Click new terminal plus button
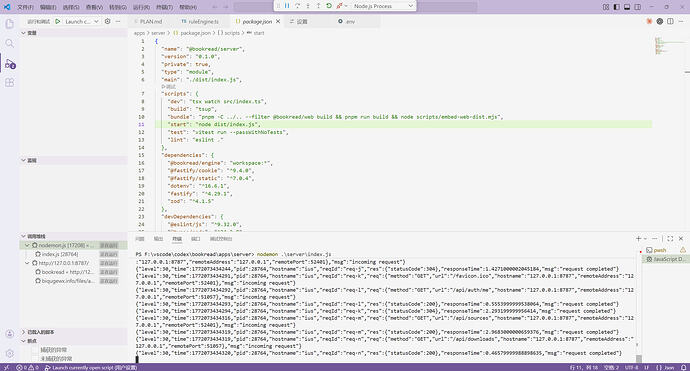The height and width of the screenshot is (371, 690). pos(638,239)
